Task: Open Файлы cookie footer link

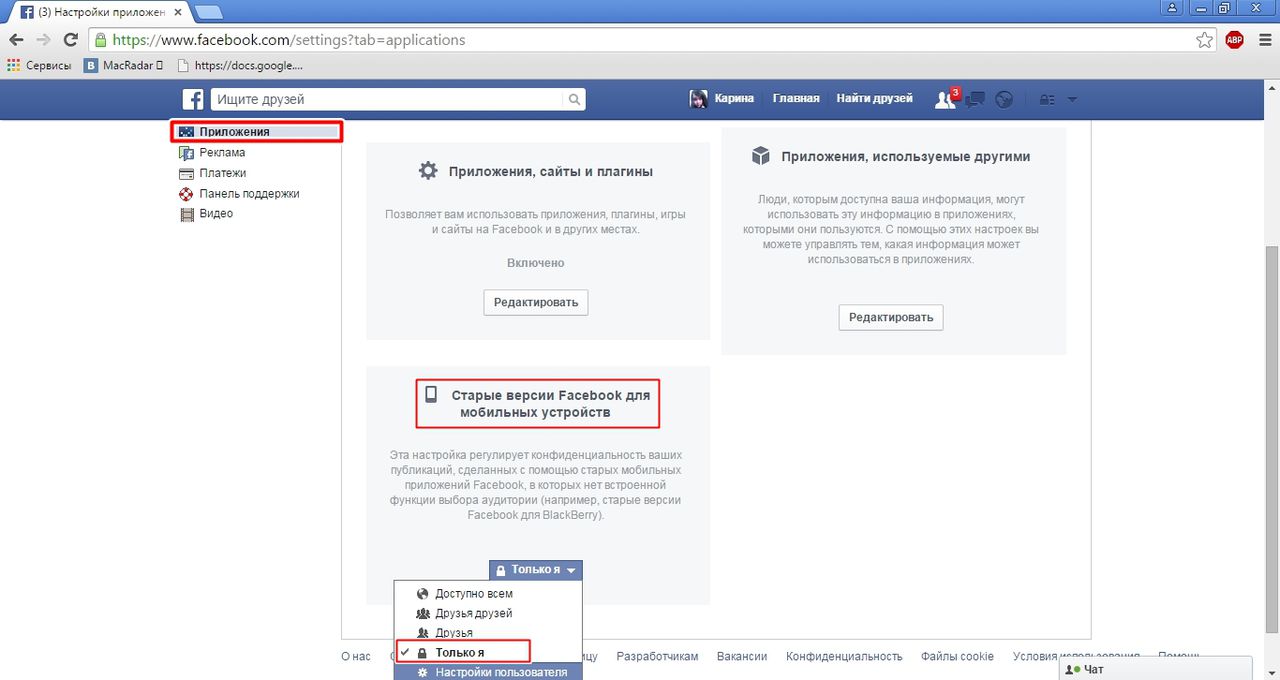Action: click(957, 656)
